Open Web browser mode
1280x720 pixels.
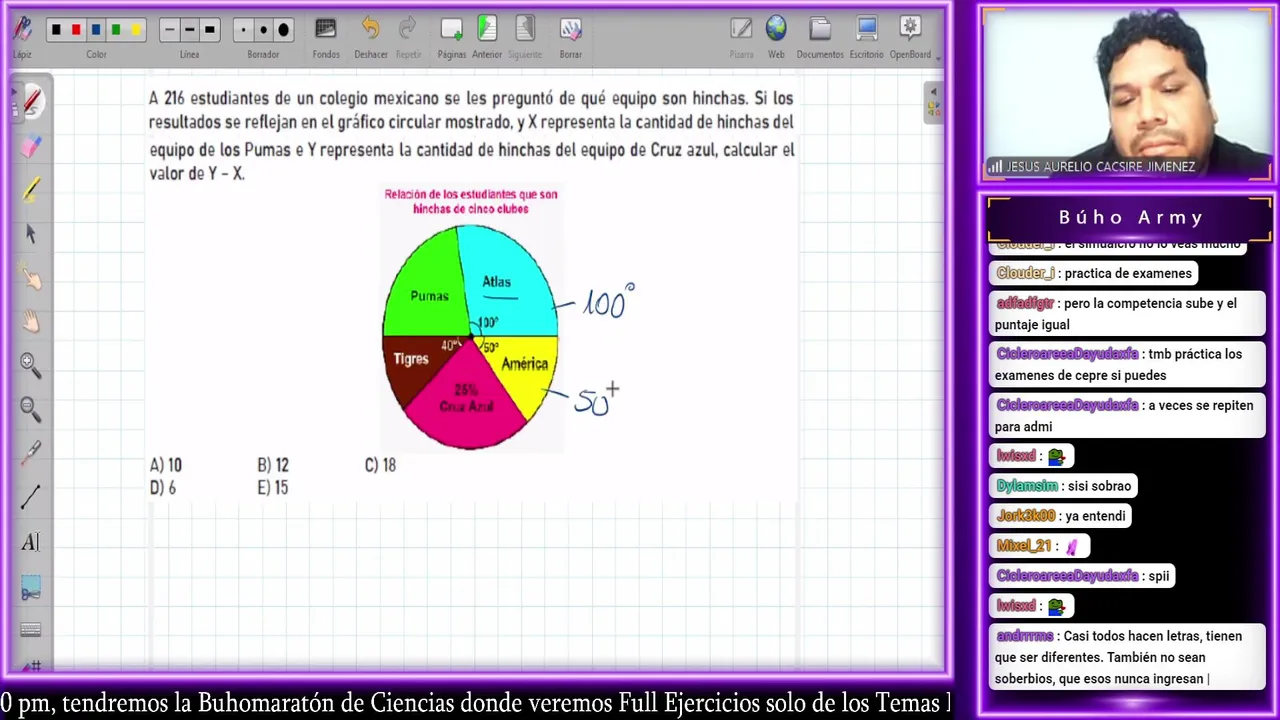(776, 38)
